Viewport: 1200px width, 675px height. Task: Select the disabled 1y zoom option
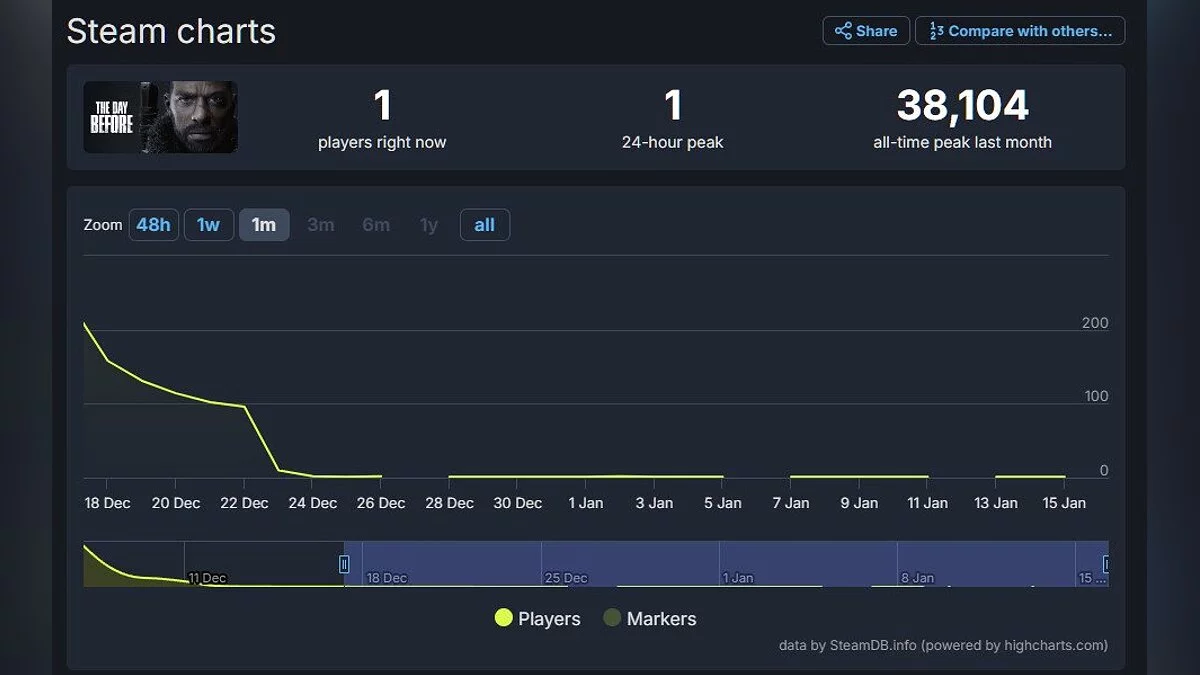429,225
